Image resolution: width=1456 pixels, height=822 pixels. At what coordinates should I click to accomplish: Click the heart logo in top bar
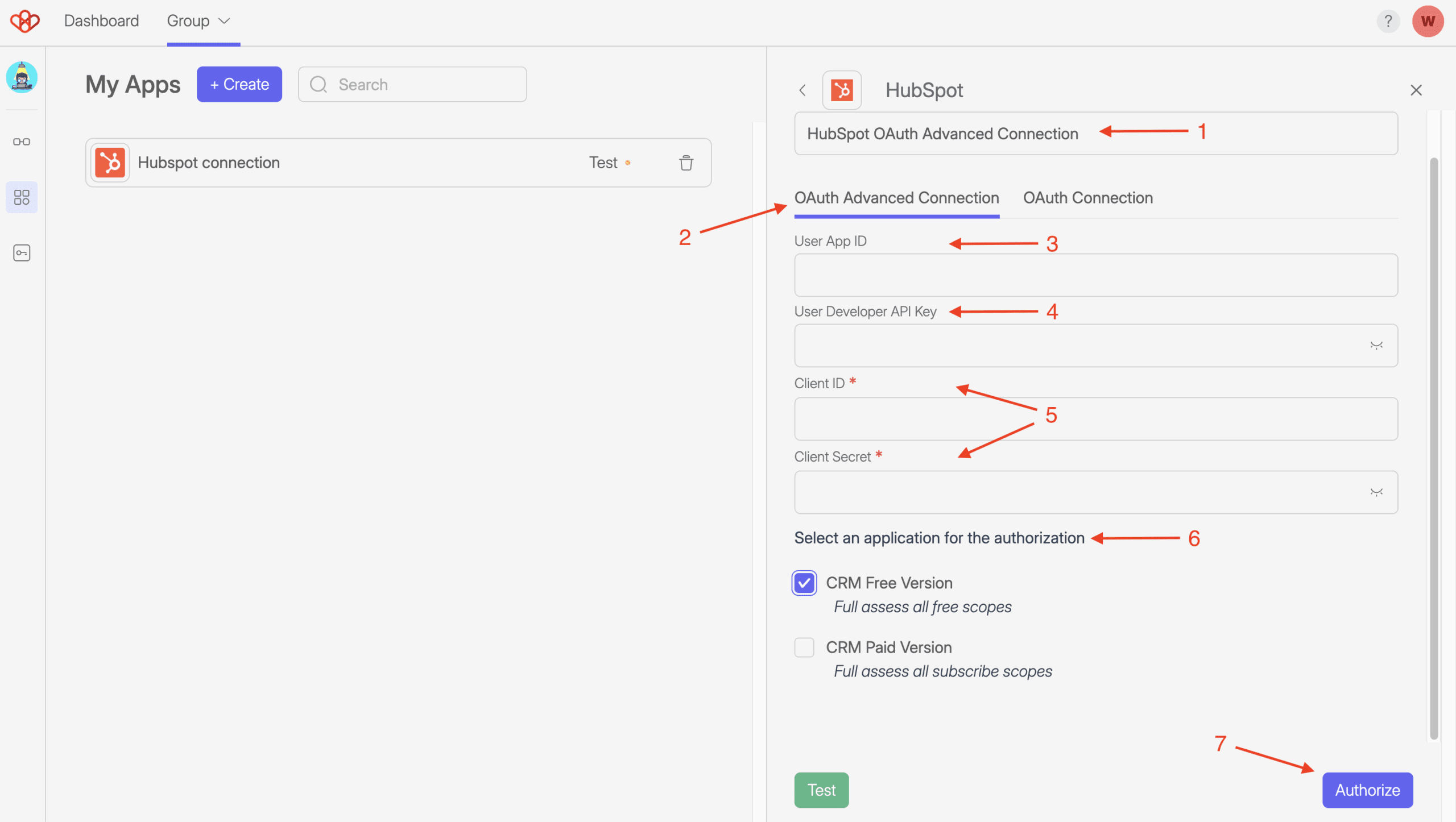click(24, 21)
